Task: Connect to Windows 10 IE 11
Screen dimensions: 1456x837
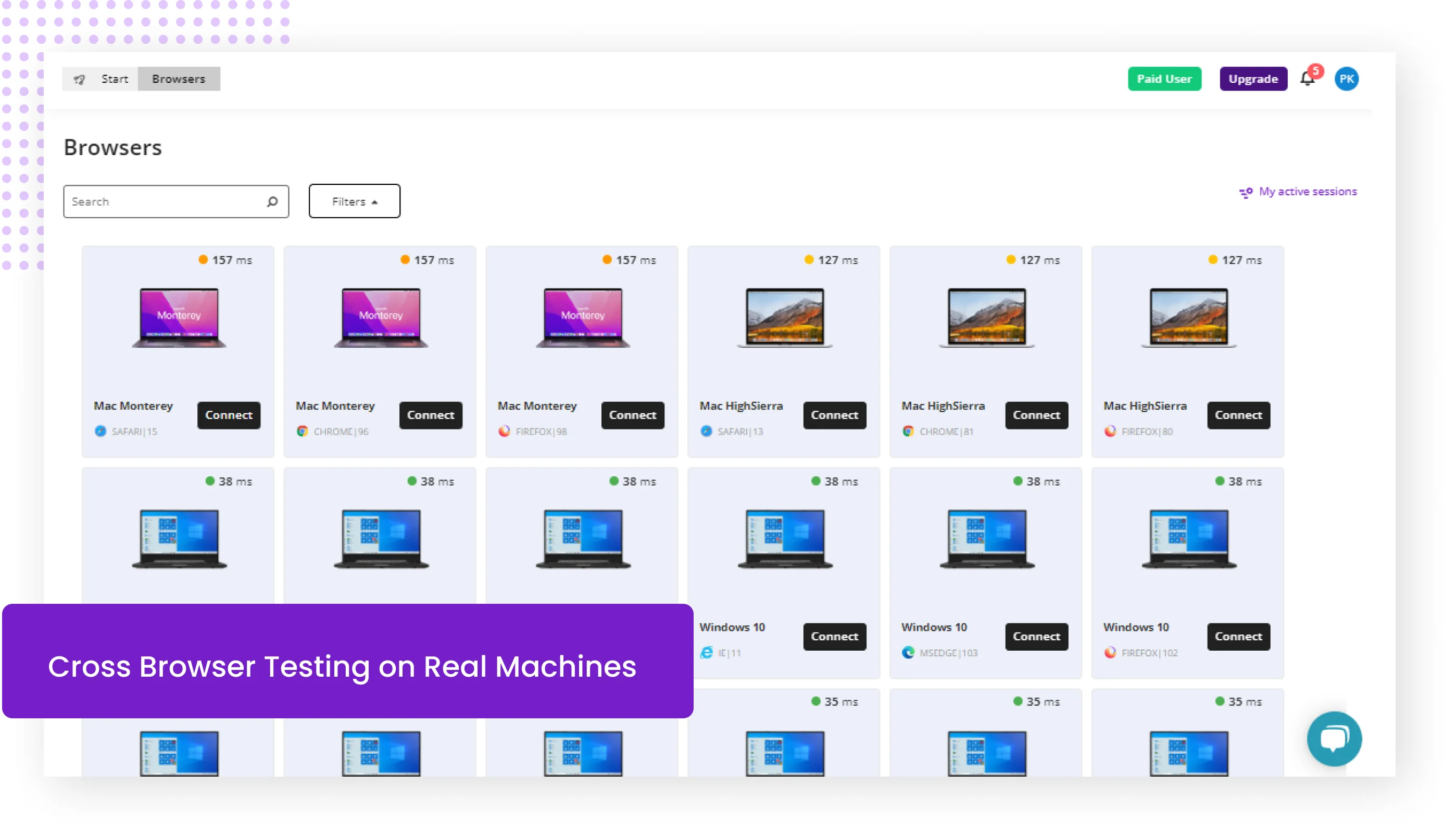Action: [834, 637]
